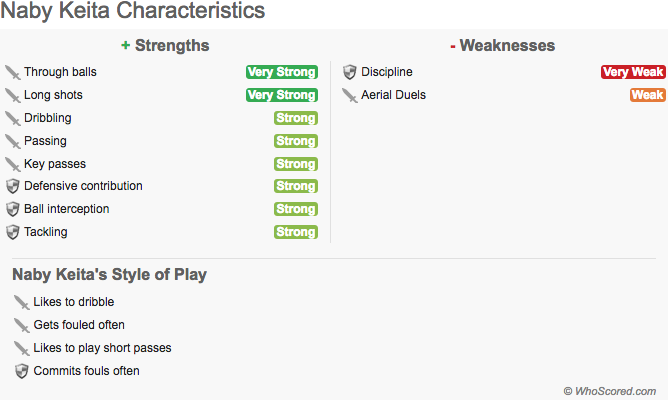Click the sword icon beside Gets fouled often
The width and height of the screenshot is (668, 400).
[21, 325]
